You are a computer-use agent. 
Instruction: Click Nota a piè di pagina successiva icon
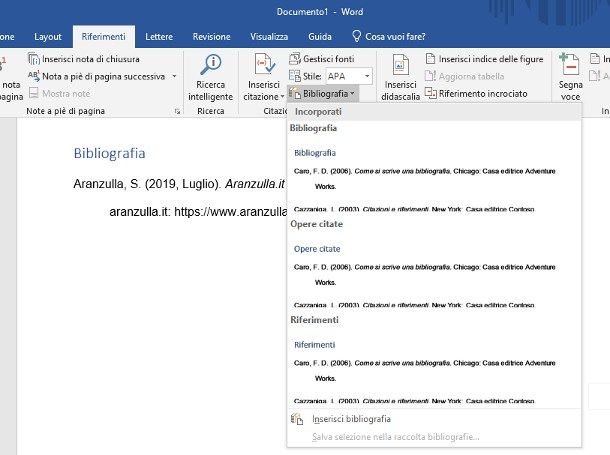click(34, 76)
